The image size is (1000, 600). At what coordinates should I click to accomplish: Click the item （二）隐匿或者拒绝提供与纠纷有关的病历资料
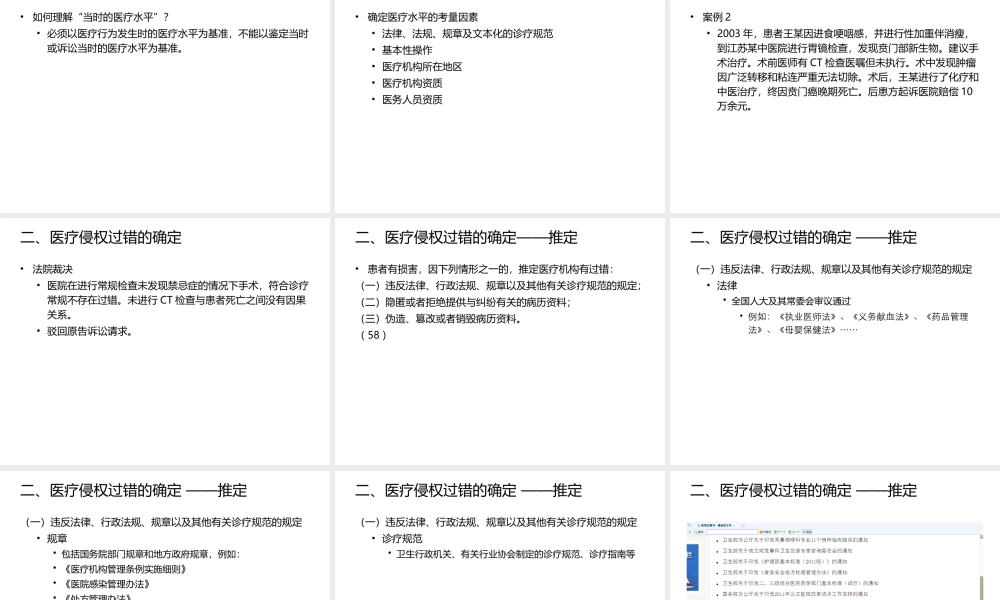(466, 302)
